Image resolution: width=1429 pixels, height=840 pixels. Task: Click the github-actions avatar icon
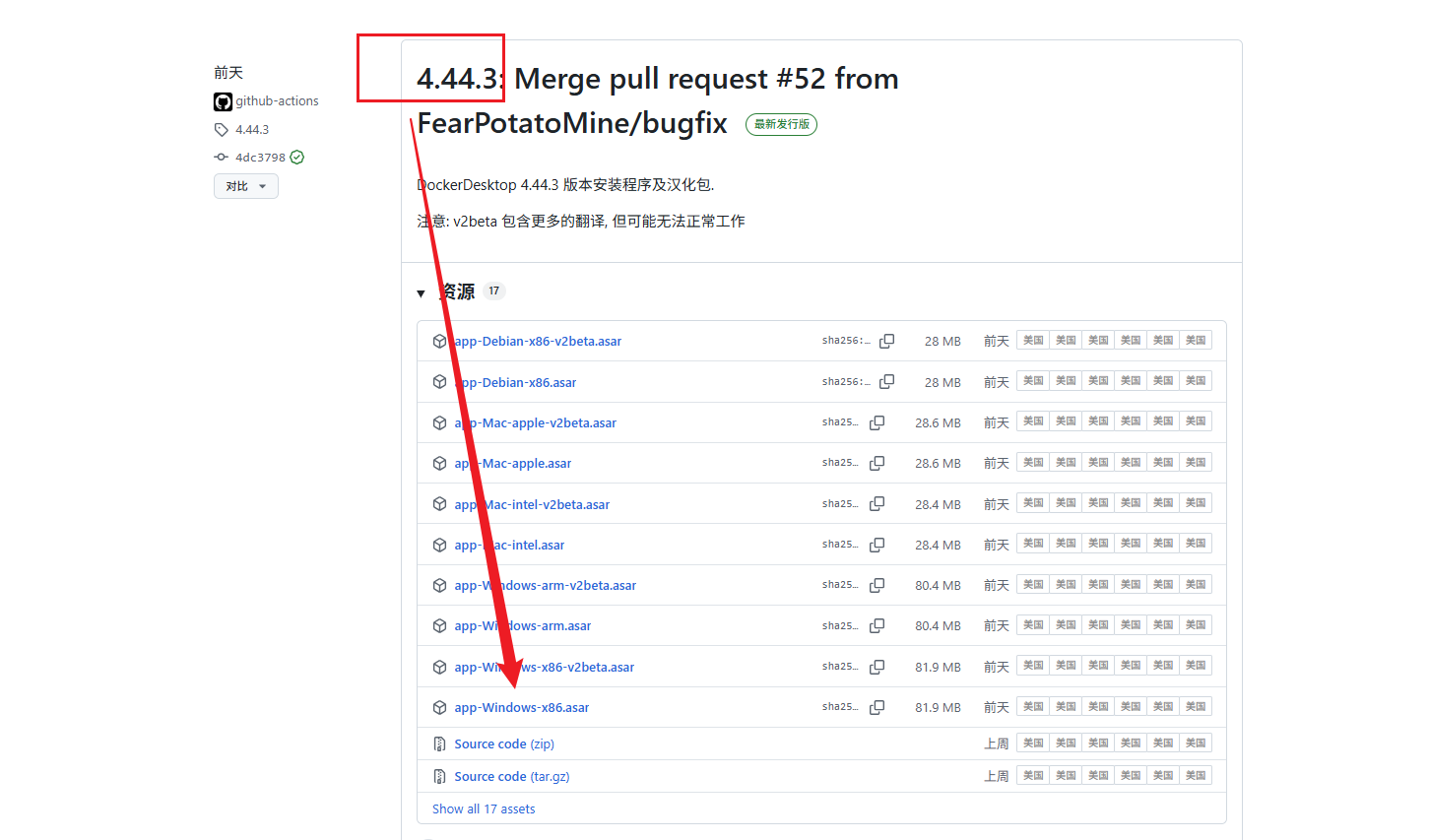coord(223,101)
